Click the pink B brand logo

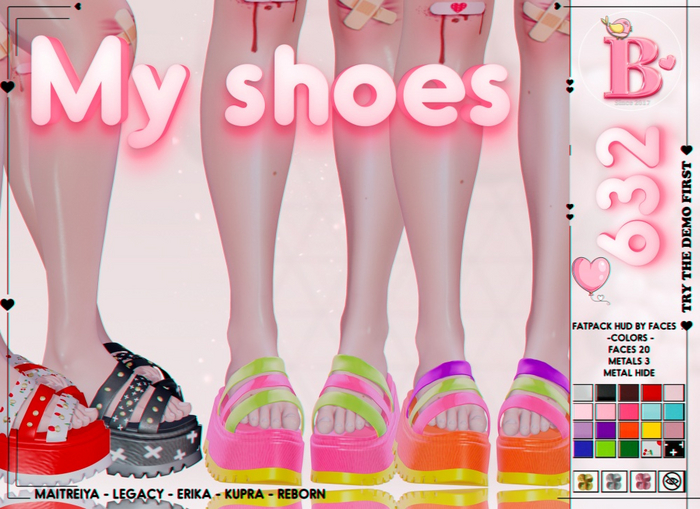tap(626, 65)
